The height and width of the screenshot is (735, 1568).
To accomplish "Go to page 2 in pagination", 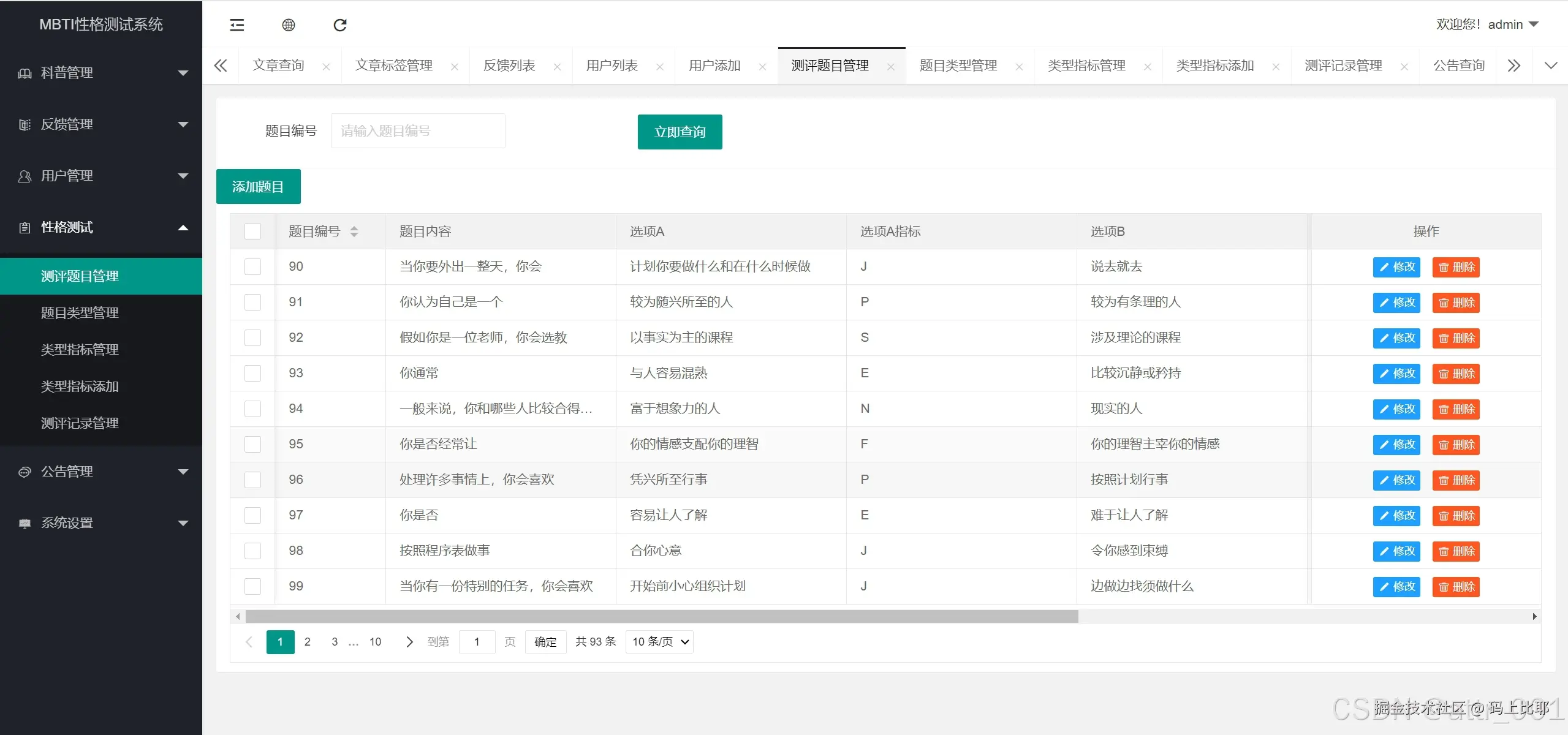I will point(308,642).
